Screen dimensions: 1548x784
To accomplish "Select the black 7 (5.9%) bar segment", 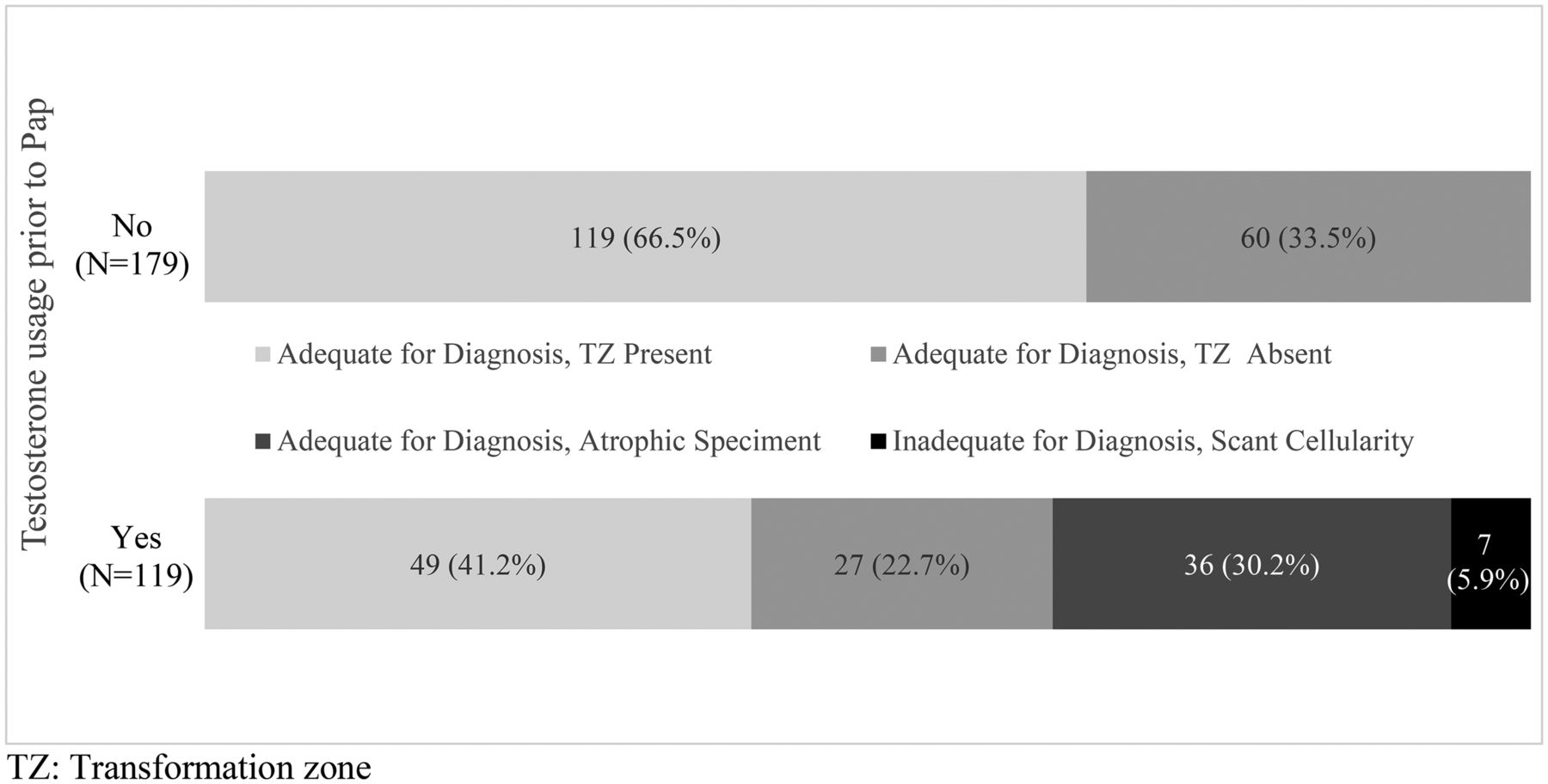I will point(1490,564).
